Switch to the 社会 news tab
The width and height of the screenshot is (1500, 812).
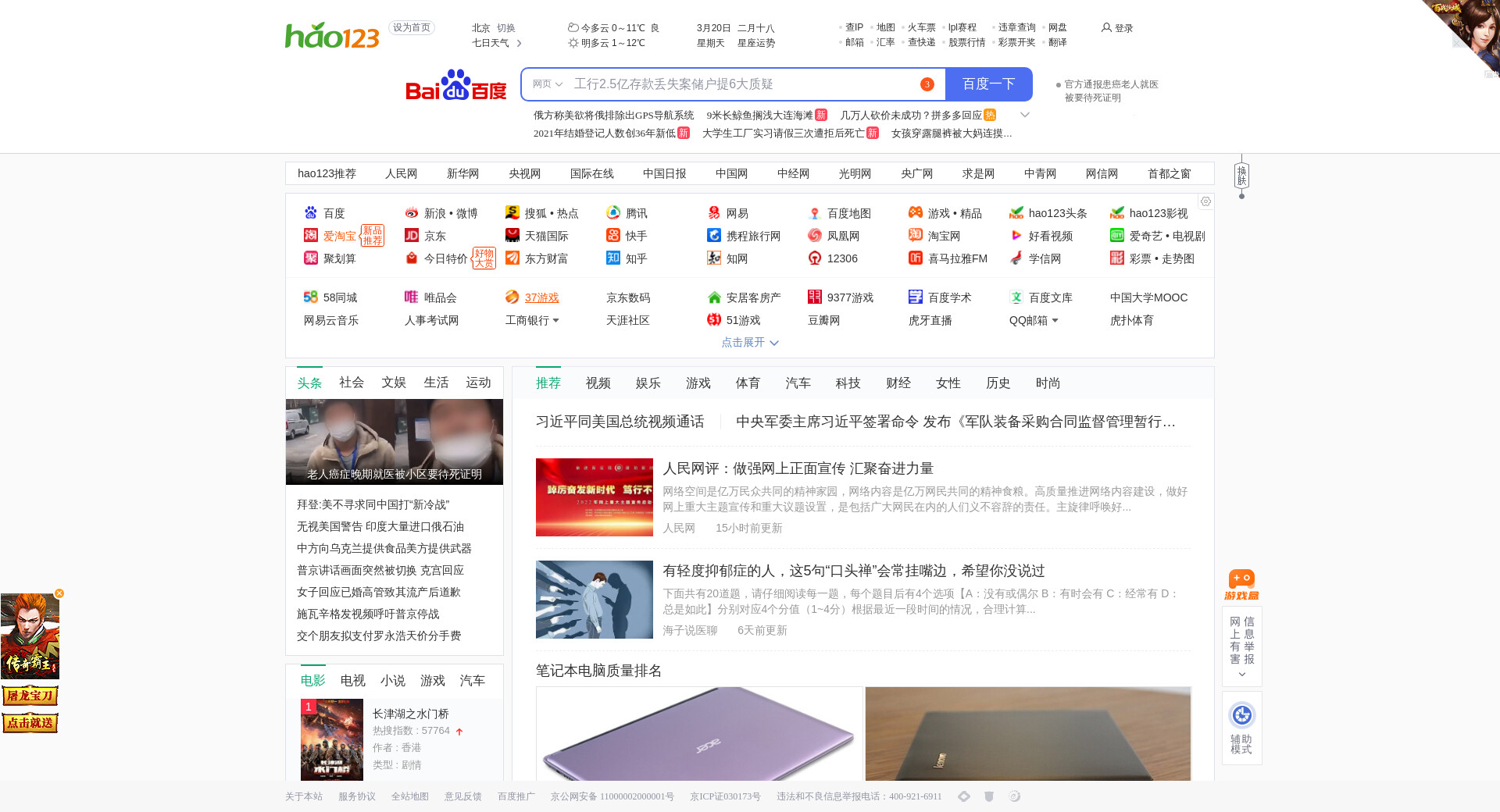coord(352,383)
